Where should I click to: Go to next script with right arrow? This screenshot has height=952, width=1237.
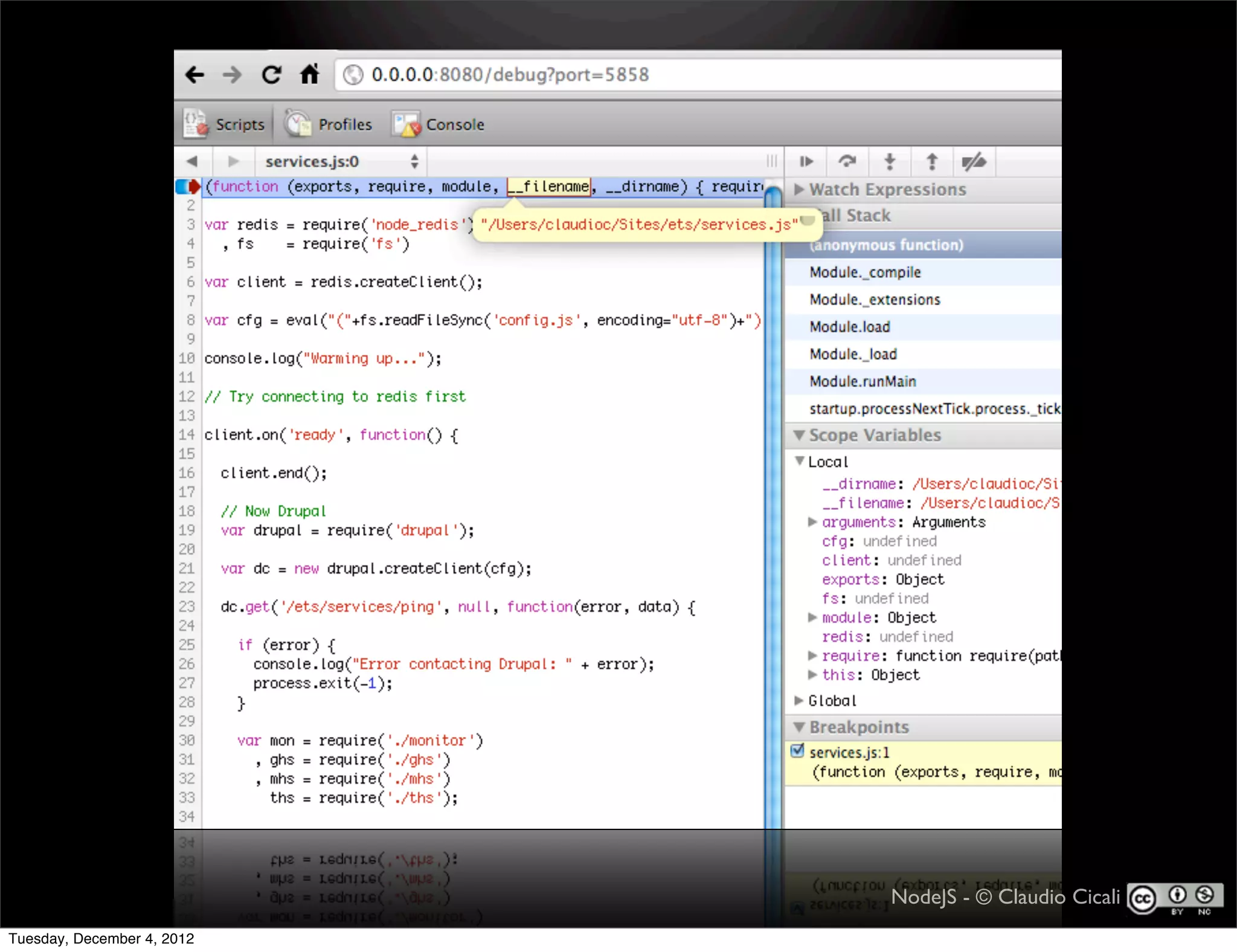pyautogui.click(x=233, y=161)
